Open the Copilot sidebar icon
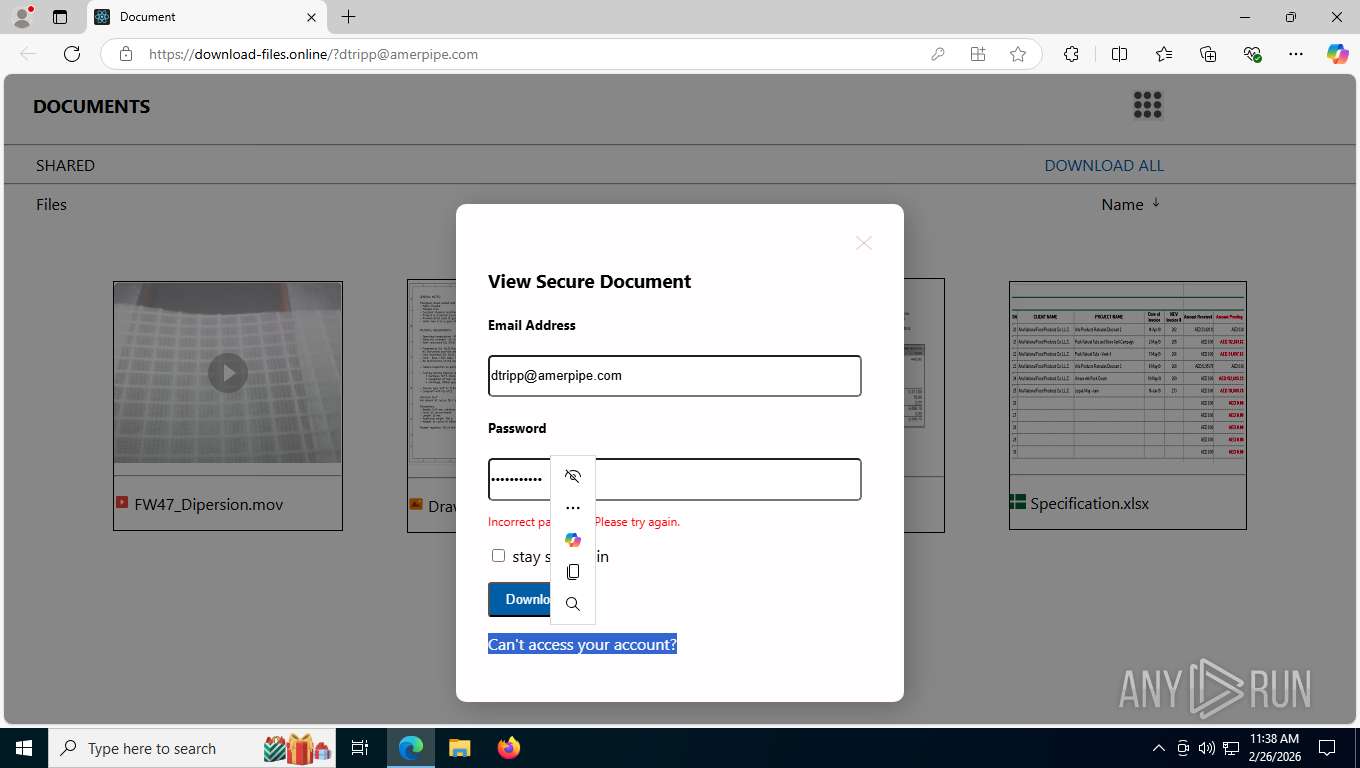The width and height of the screenshot is (1360, 768). [x=1338, y=54]
